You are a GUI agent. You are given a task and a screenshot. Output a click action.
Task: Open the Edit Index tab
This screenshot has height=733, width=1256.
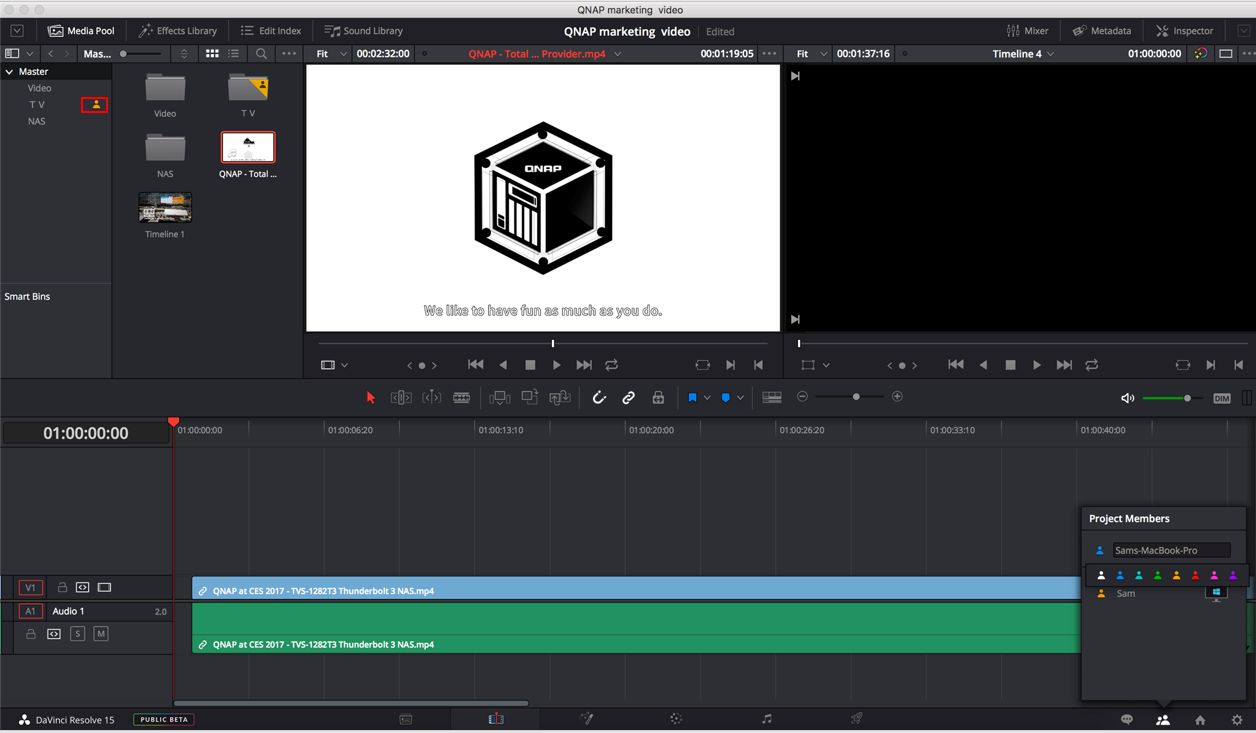271,31
